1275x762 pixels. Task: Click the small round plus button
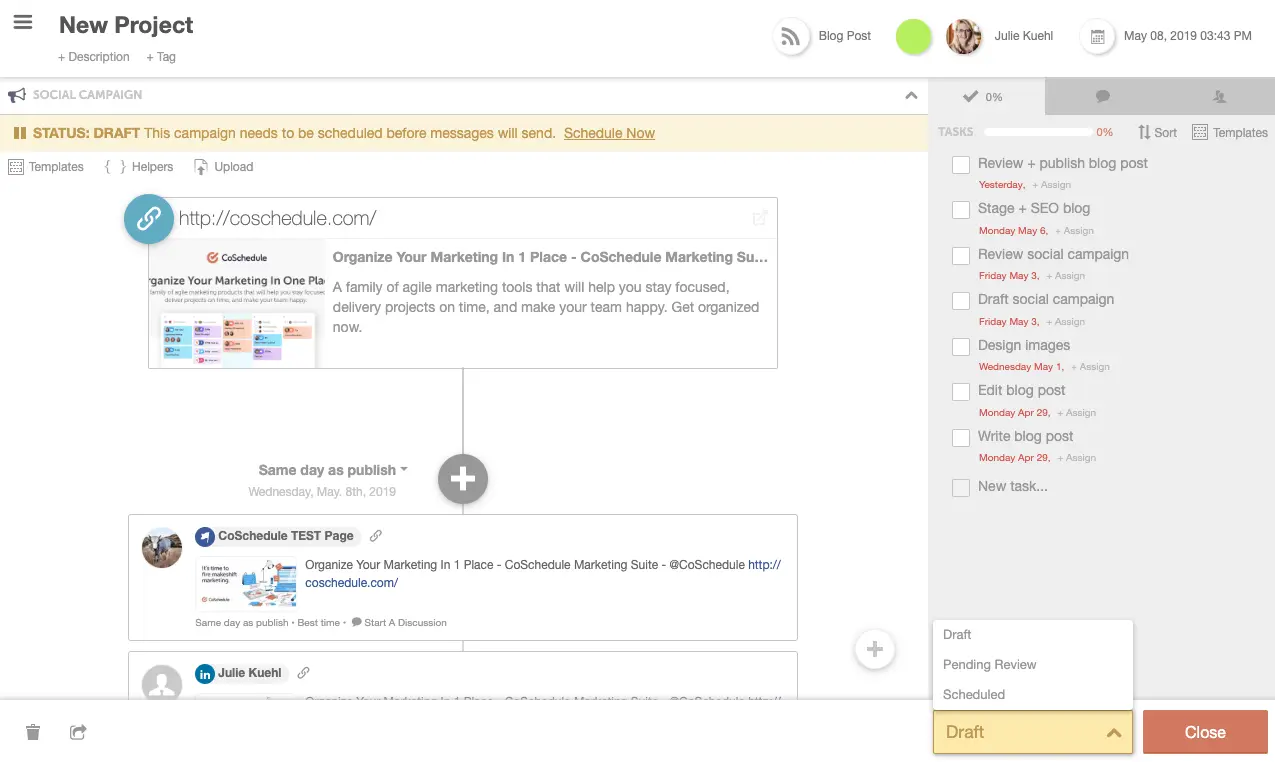874,649
